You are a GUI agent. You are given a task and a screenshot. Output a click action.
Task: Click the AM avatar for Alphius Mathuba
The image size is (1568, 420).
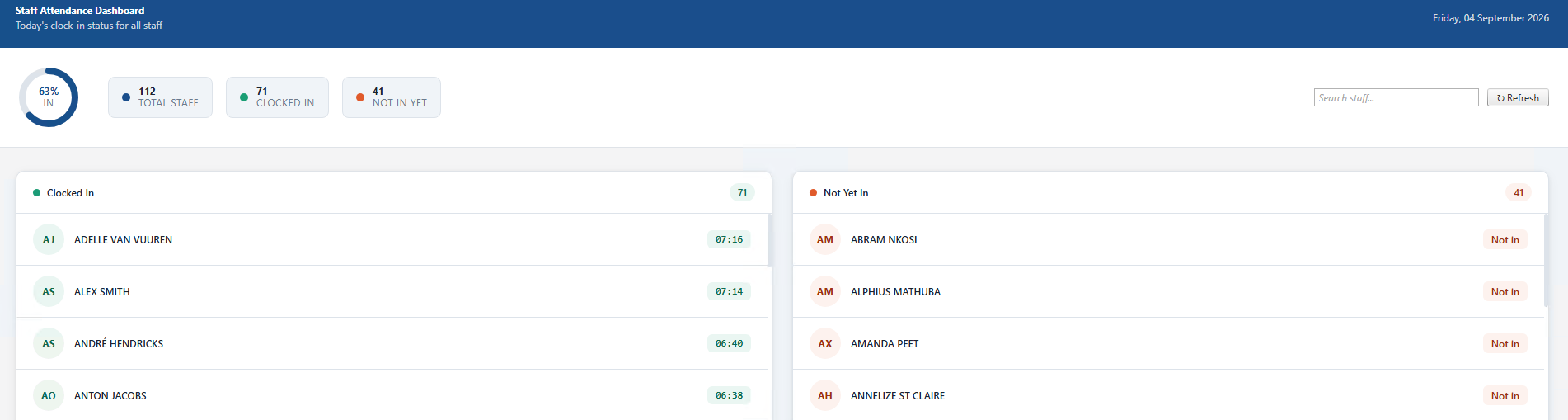coord(825,291)
